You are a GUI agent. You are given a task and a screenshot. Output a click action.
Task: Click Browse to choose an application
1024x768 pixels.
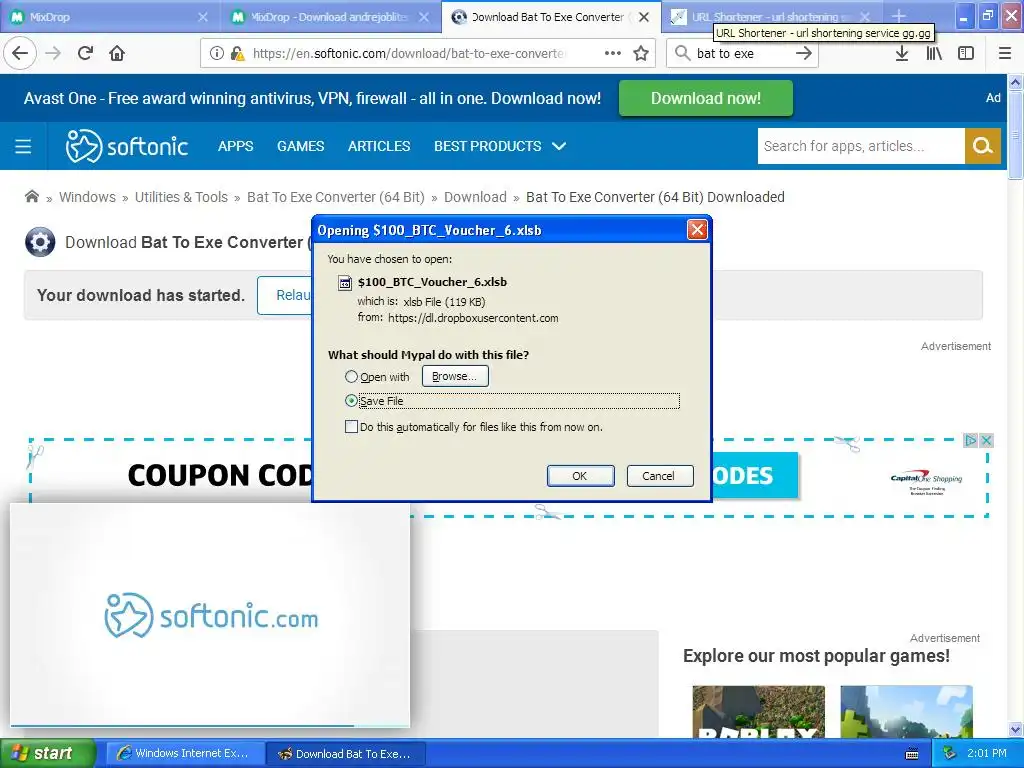tap(455, 376)
